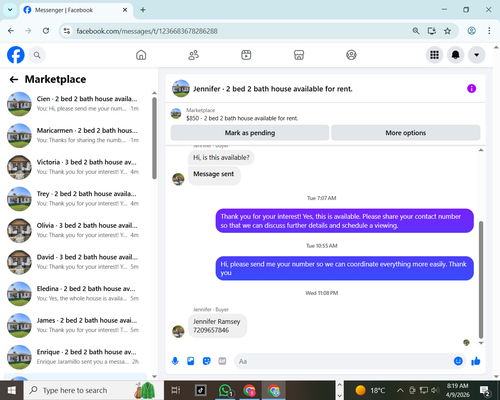This screenshot has width=500, height=400.
Task: Record a voice clip with microphone icon
Action: pos(175,361)
